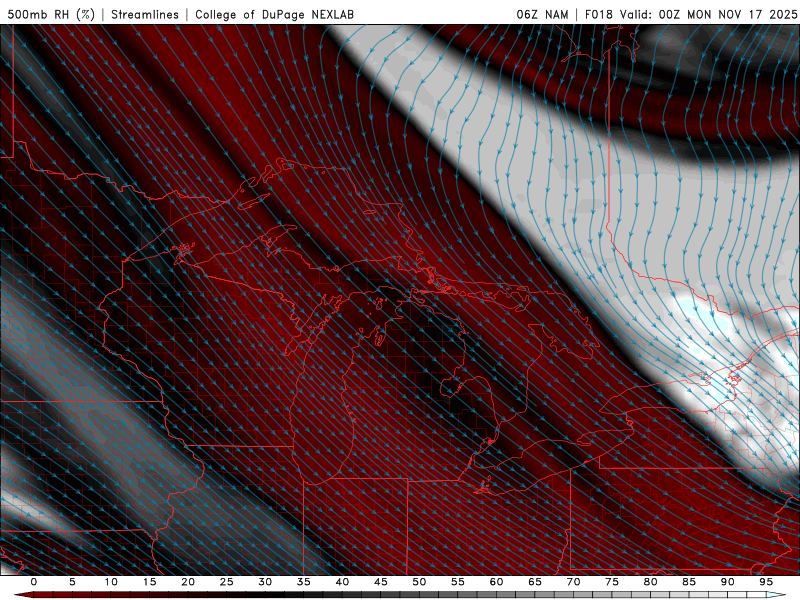Select the "55" label on the legend
The image size is (800, 600).
click(x=458, y=582)
